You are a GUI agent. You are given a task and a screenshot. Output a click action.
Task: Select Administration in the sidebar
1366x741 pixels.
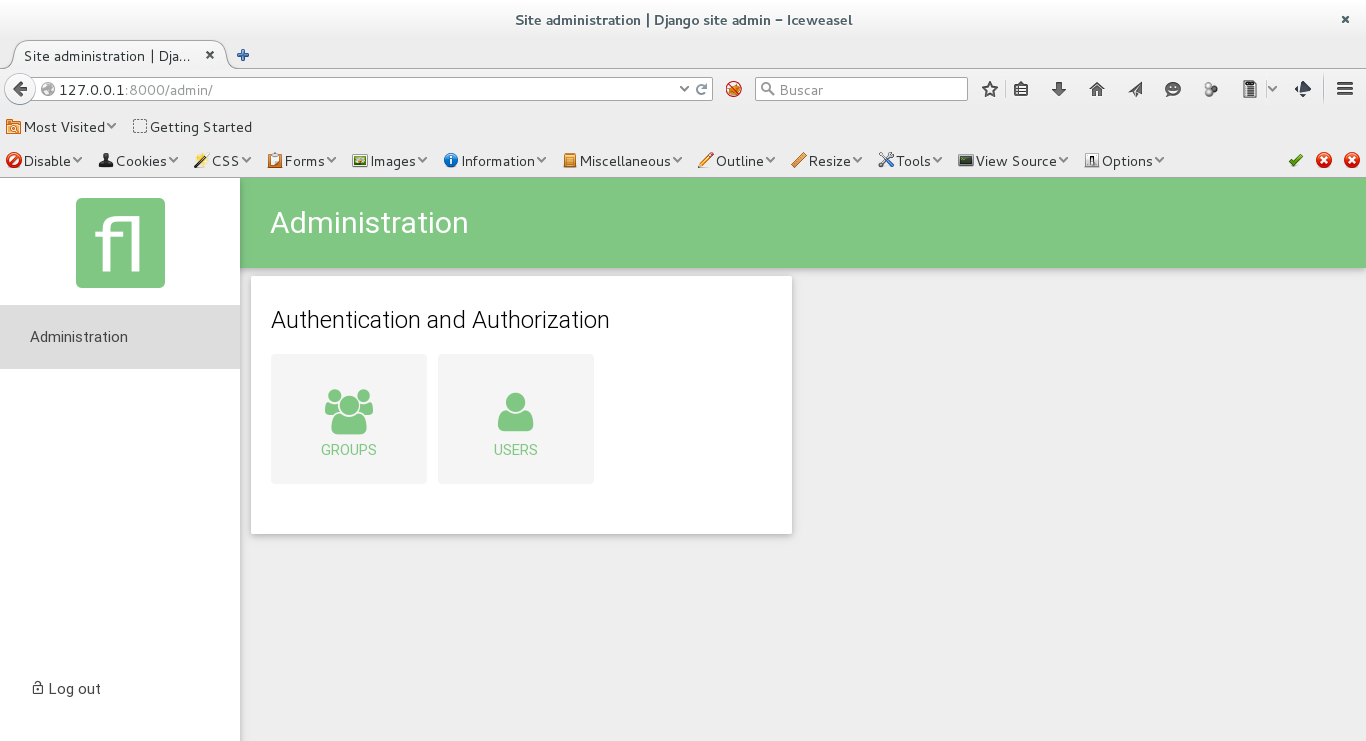(79, 337)
